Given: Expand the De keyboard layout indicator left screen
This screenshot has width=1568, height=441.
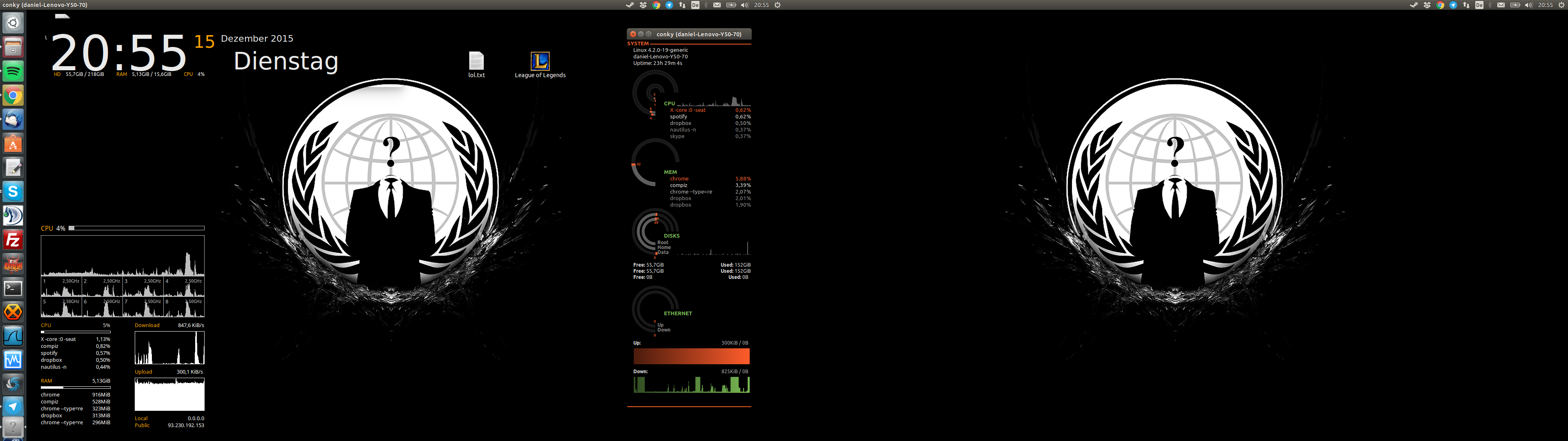Looking at the screenshot, I should (695, 5).
